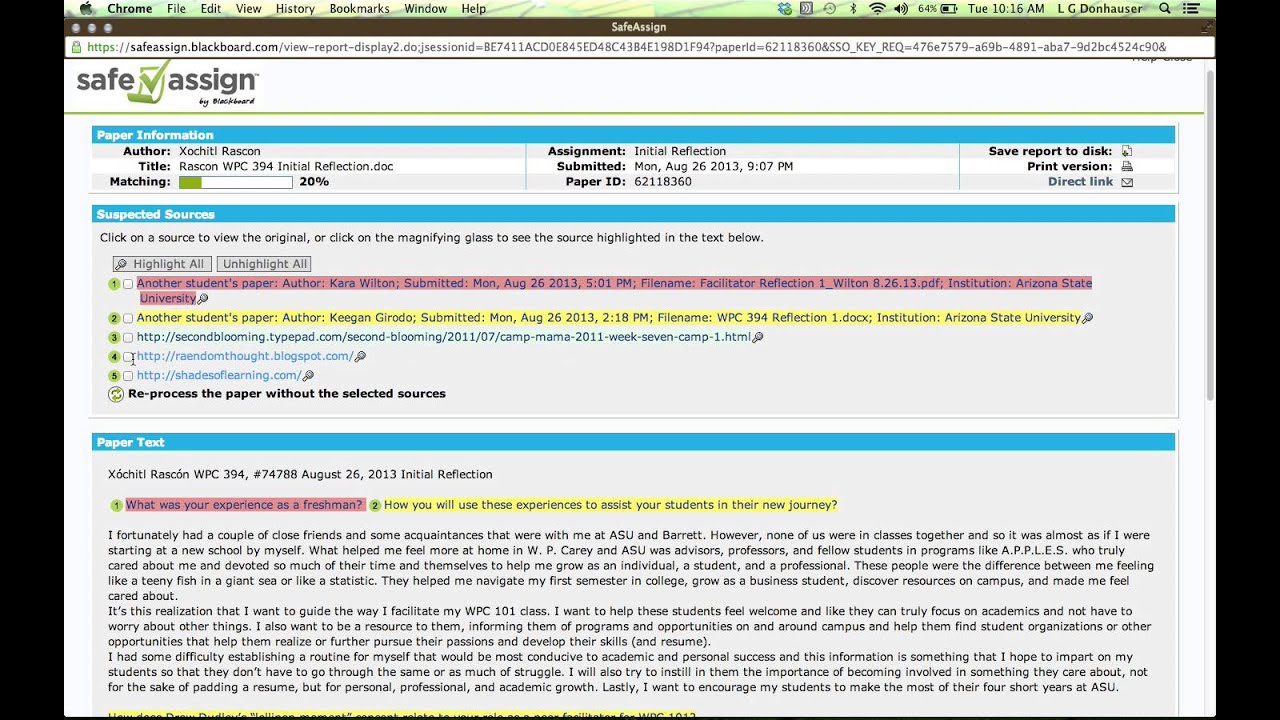Click magnifying glass for secondblooming.typepad source
Viewport: 1280px width, 720px height.
click(758, 337)
